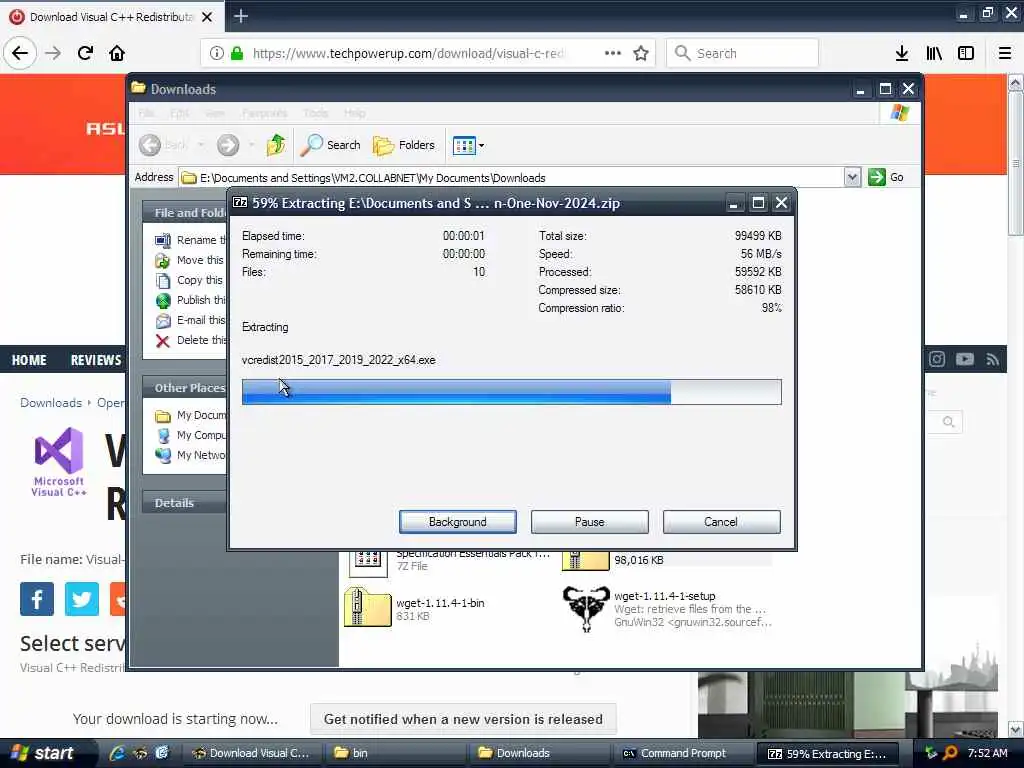Share page on Twitter icon
Viewport: 1024px width, 768px height.
82,599
